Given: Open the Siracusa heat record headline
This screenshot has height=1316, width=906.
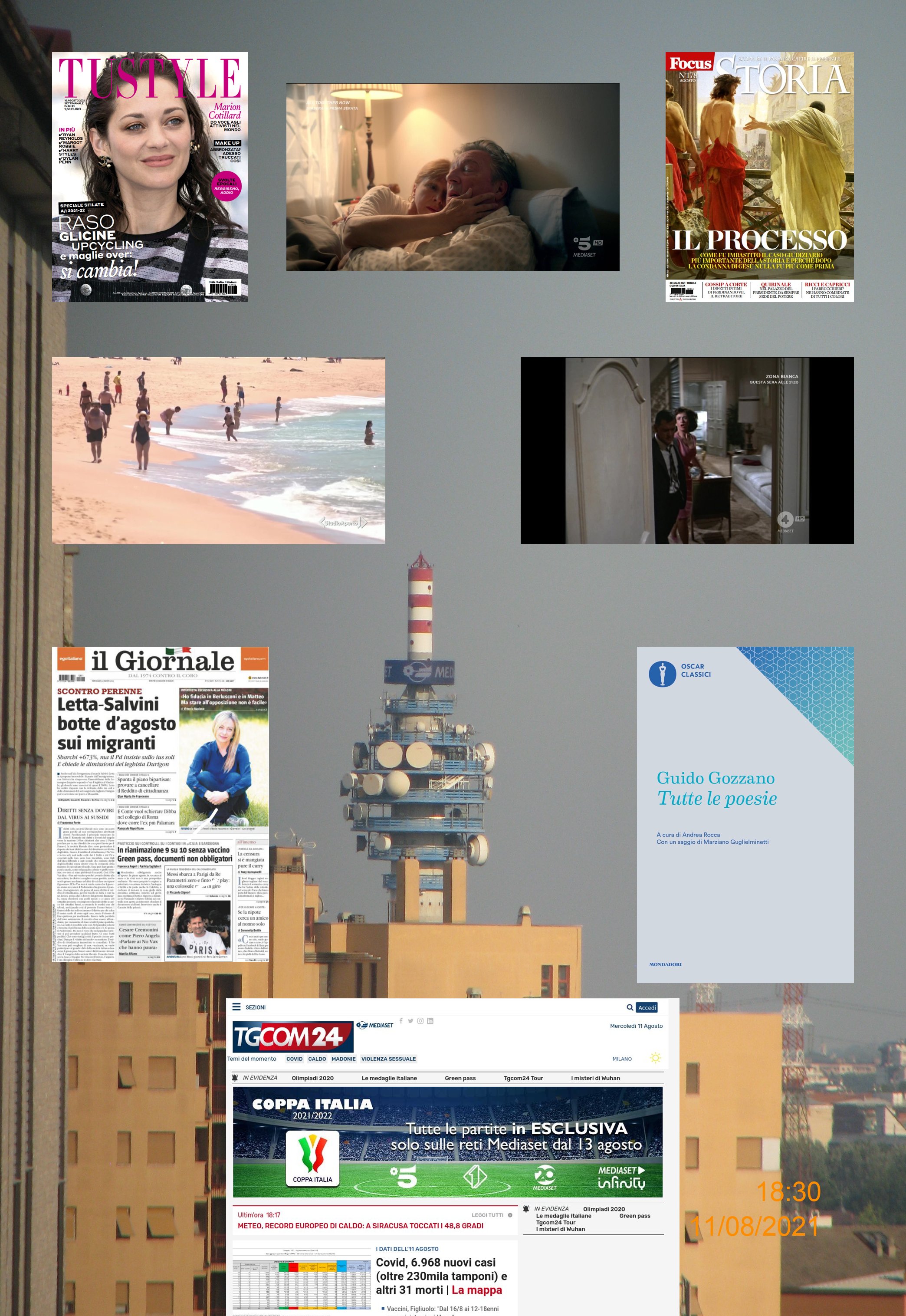Looking at the screenshot, I should coord(361,1226).
